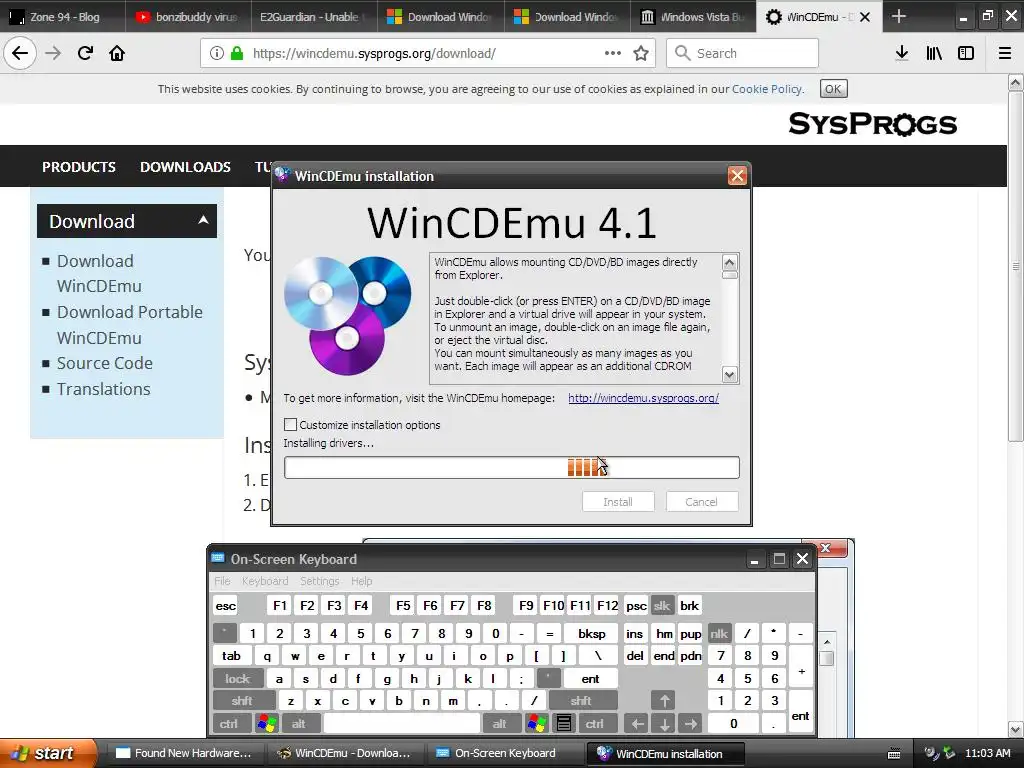Screen dimensions: 1024x768
Task: Open the browser home page icon
Action: [117, 53]
